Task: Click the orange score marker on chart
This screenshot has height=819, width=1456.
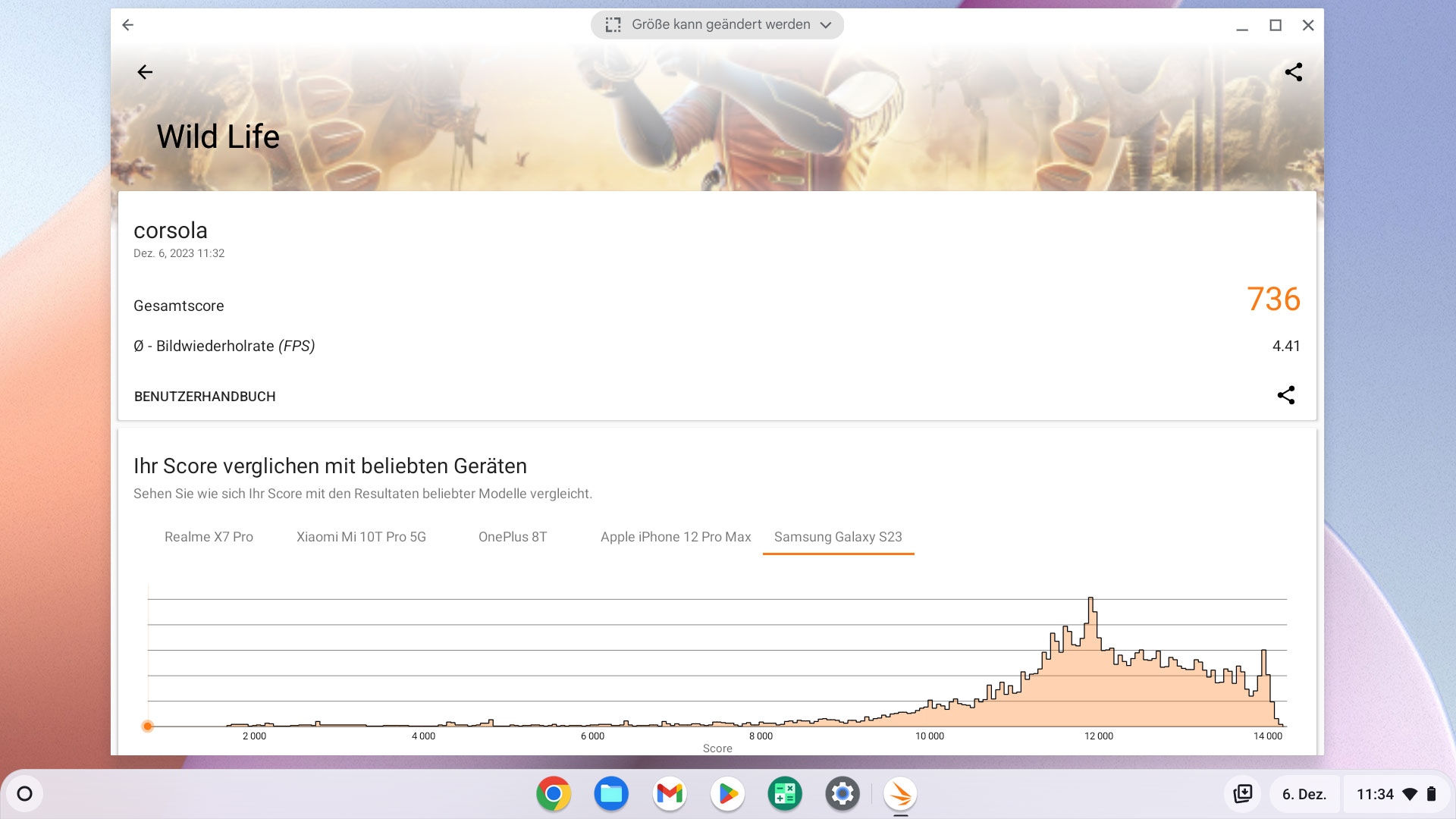Action: [x=148, y=726]
